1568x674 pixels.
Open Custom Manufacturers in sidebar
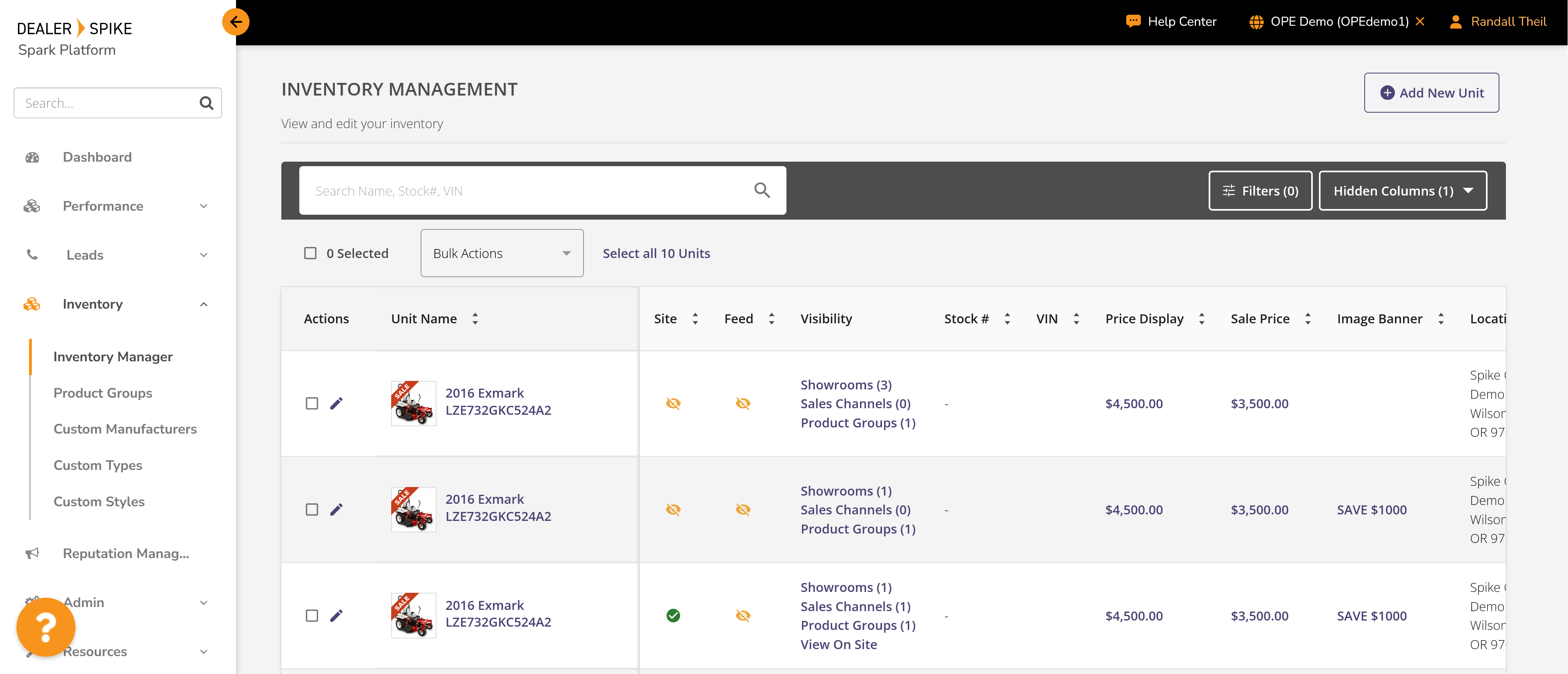[125, 429]
